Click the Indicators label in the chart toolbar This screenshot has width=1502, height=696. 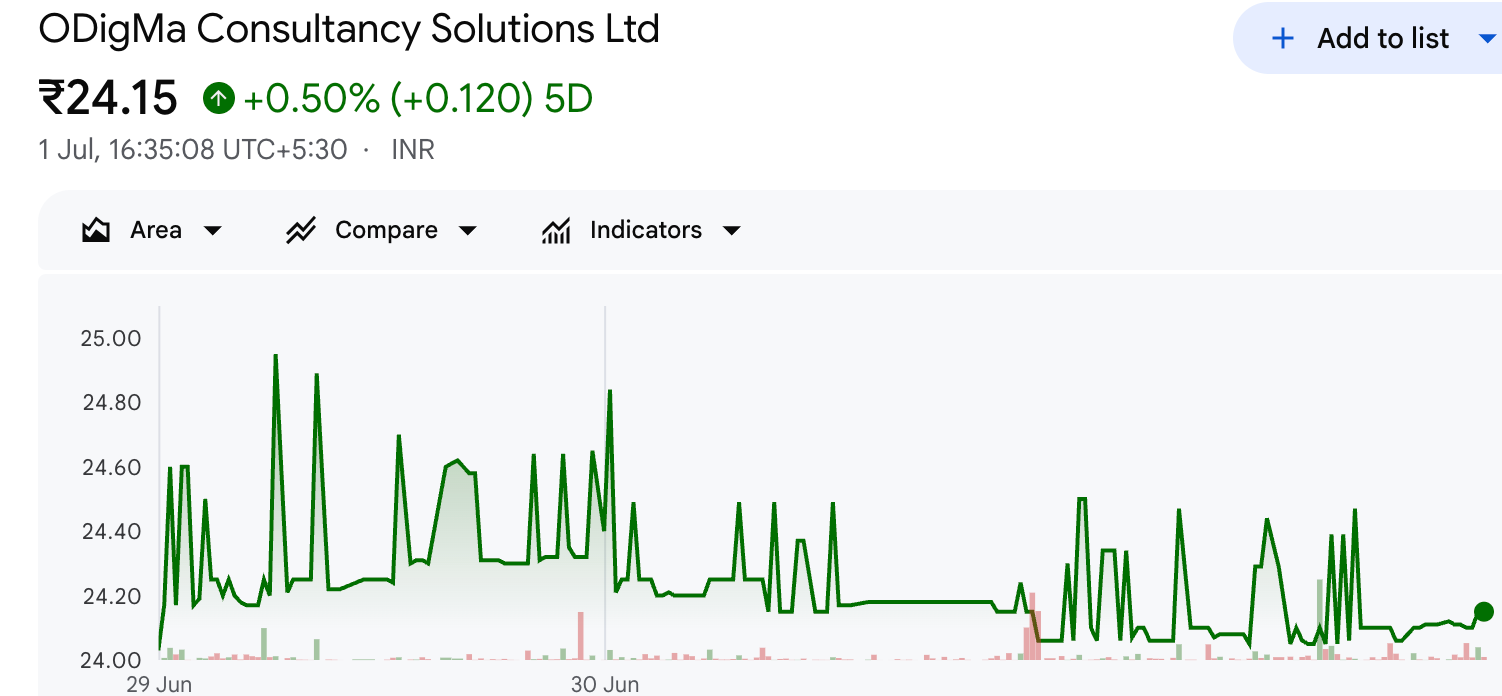coord(646,230)
